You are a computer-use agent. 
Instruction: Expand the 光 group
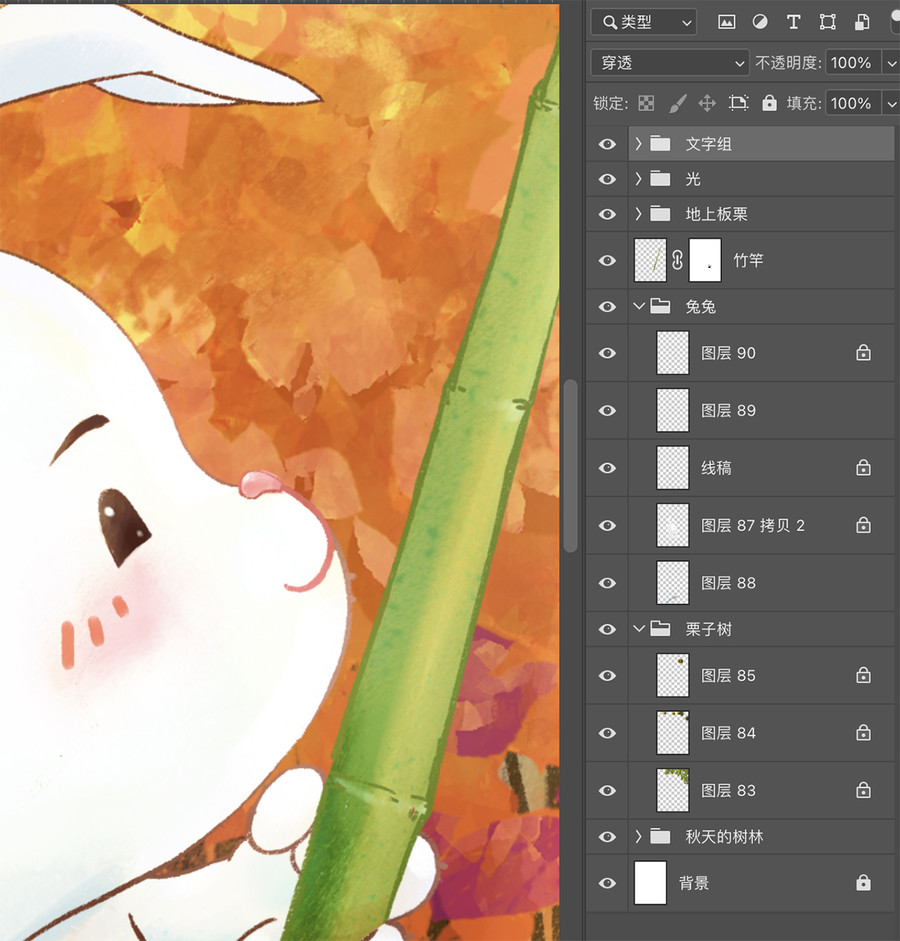(638, 179)
